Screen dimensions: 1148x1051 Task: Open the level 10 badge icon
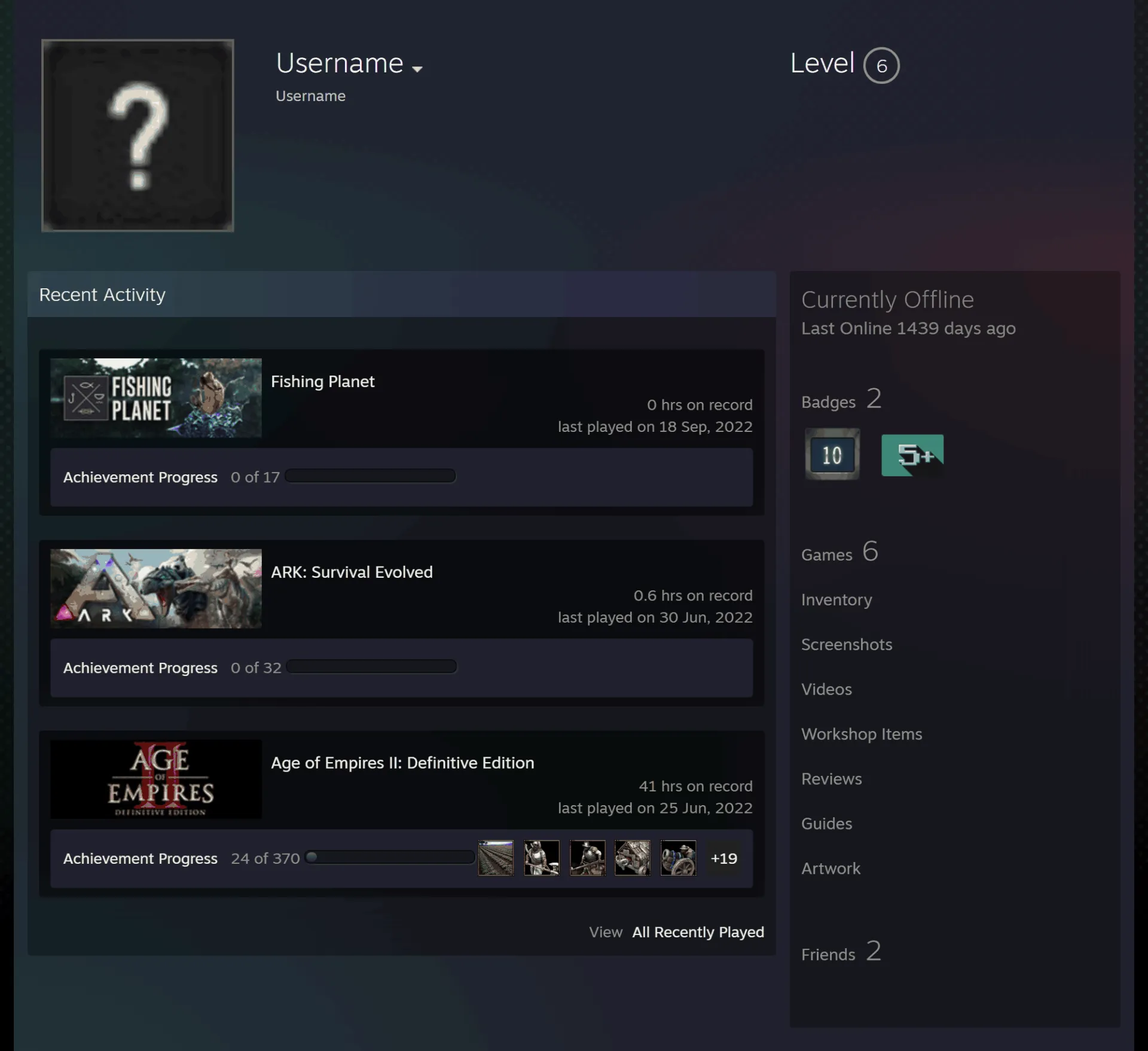click(x=832, y=455)
